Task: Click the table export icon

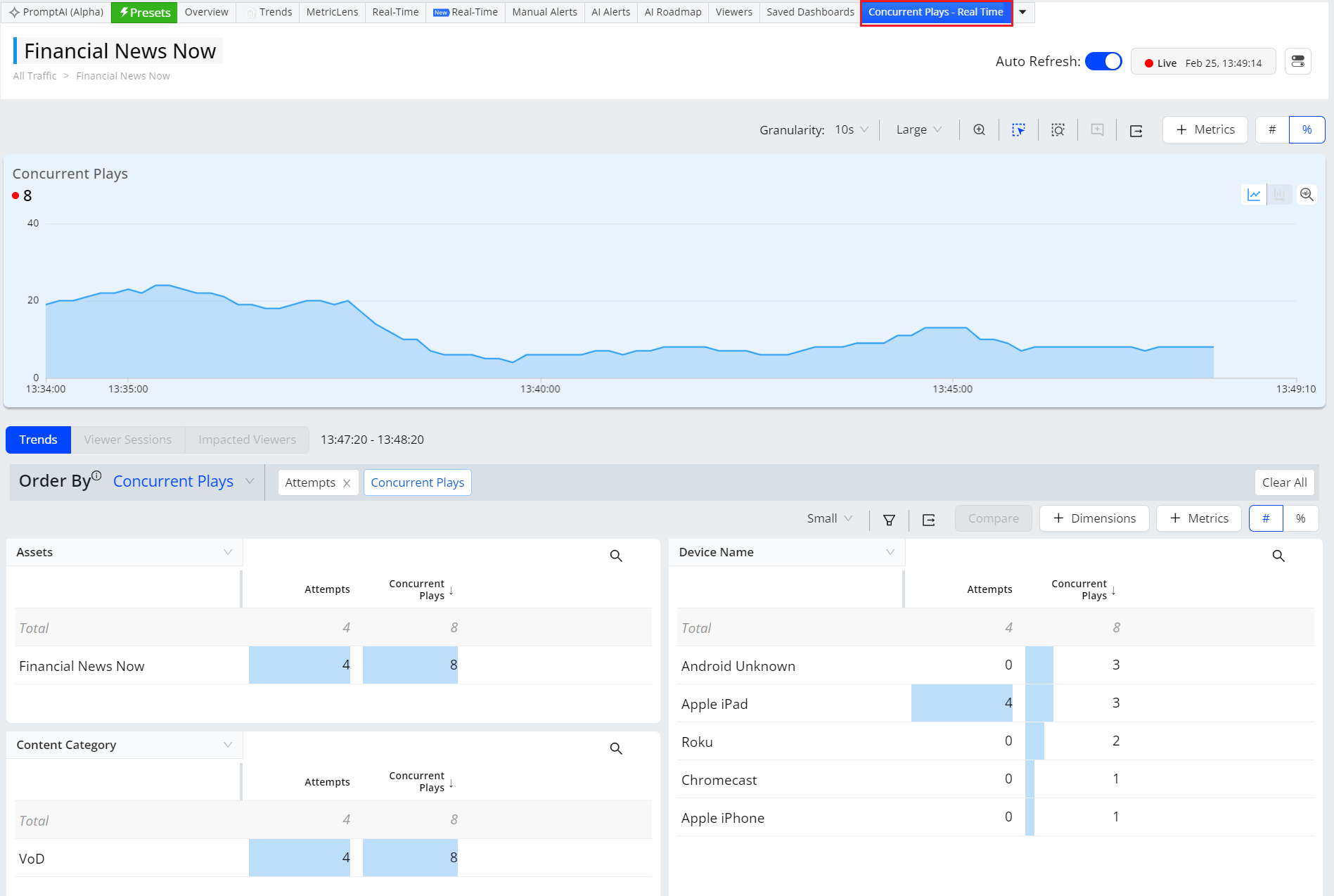Action: tap(929, 520)
